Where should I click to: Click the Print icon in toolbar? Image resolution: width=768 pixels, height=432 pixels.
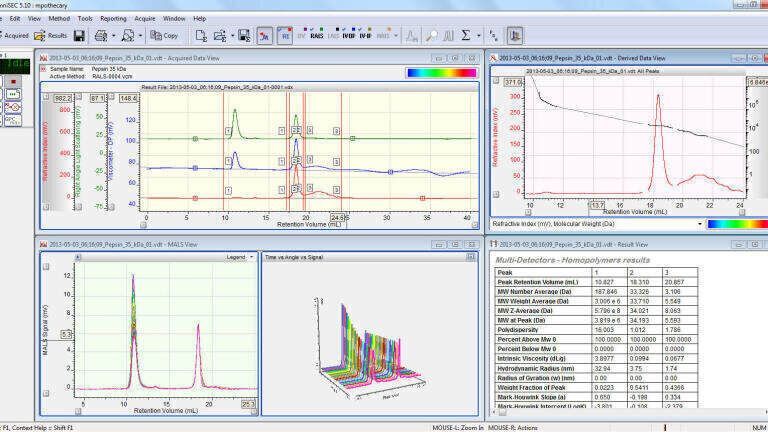[x=101, y=36]
